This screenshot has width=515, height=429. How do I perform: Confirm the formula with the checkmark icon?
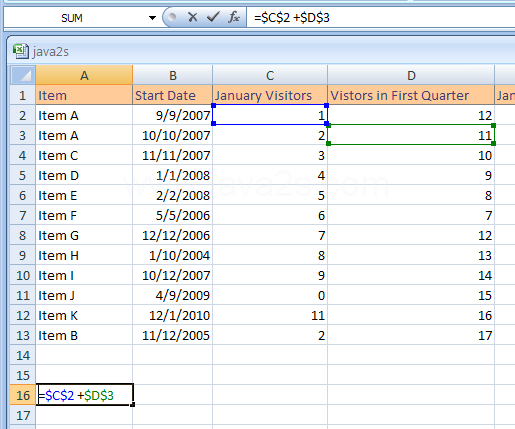point(213,17)
